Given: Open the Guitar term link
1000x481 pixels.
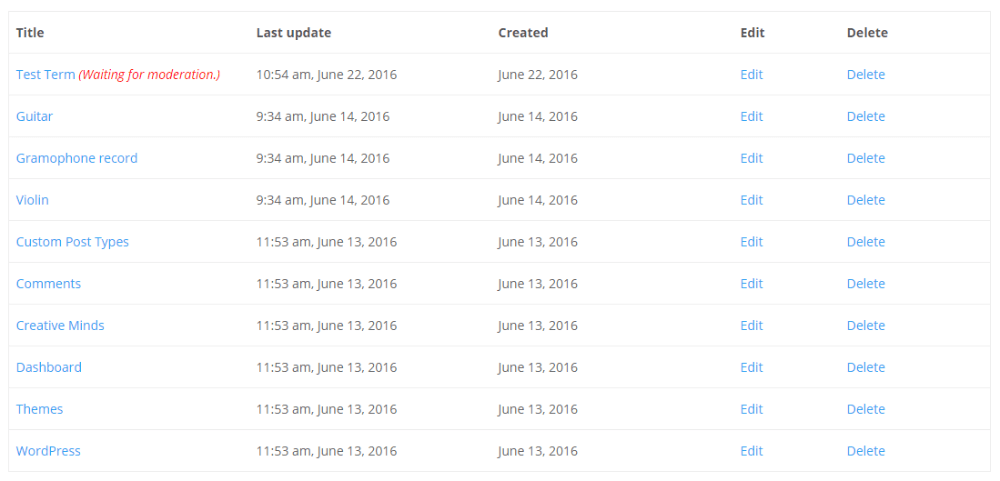Looking at the screenshot, I should 34,117.
